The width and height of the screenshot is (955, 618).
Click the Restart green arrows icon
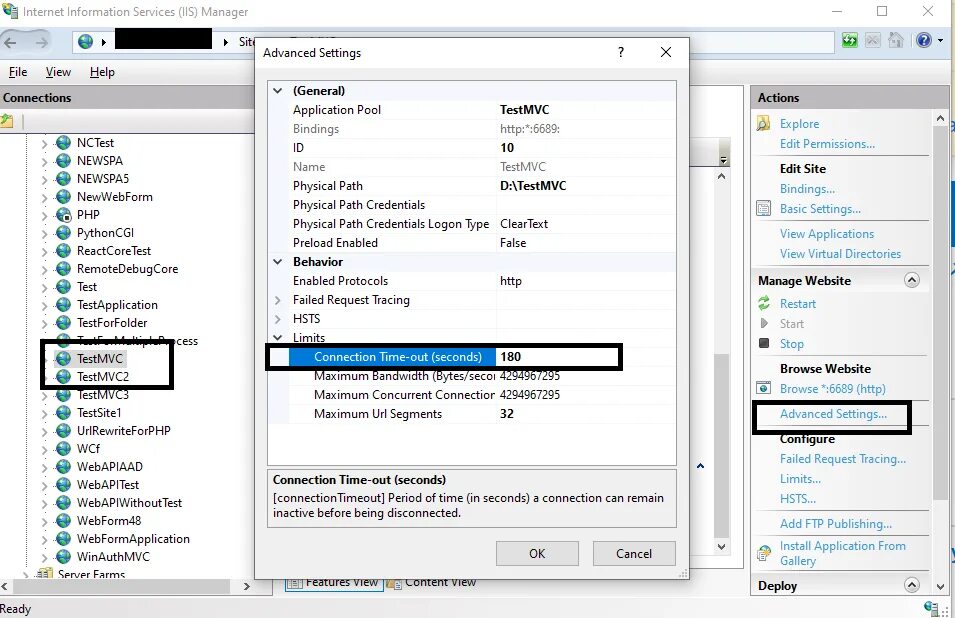(764, 303)
